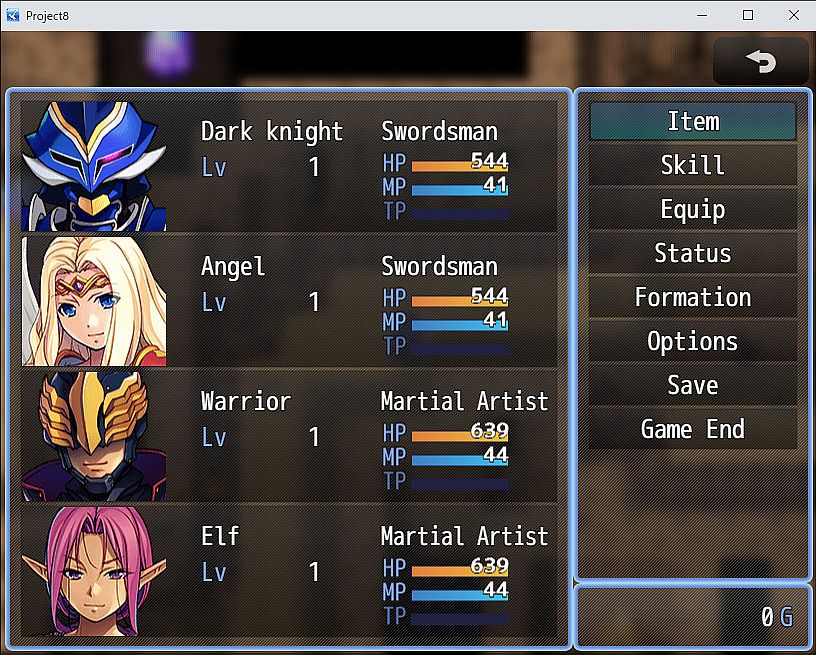This screenshot has height=655, width=816.
Task: Choose Save from the menu
Action: tap(693, 385)
